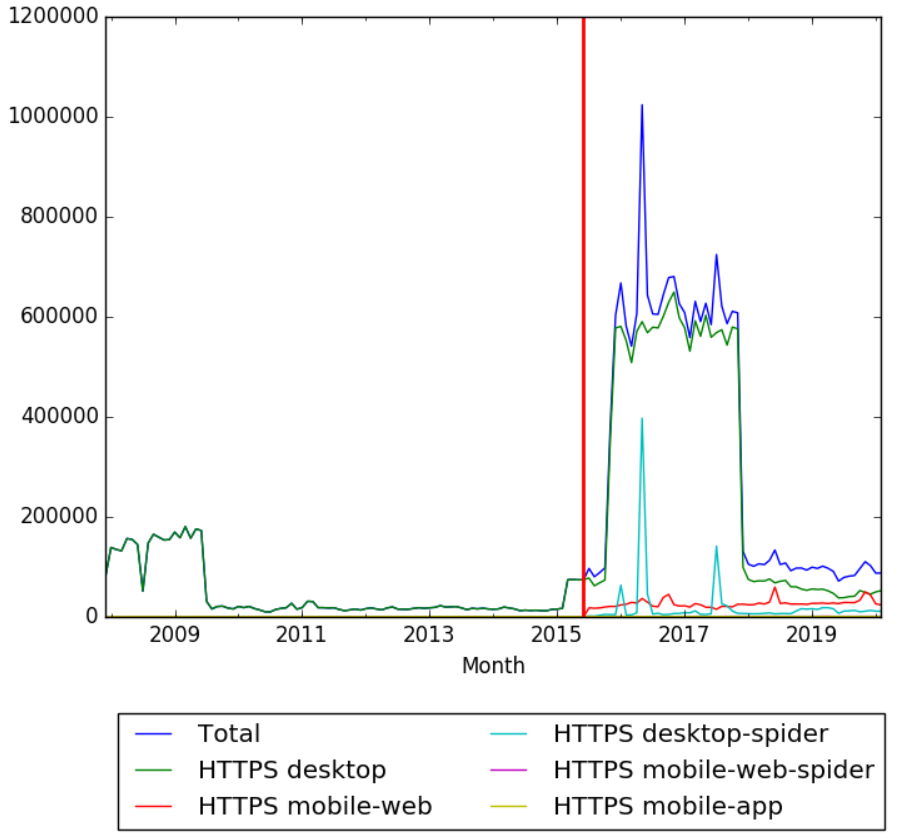The width and height of the screenshot is (901, 840).
Task: Click the Month x-axis title
Action: [493, 666]
